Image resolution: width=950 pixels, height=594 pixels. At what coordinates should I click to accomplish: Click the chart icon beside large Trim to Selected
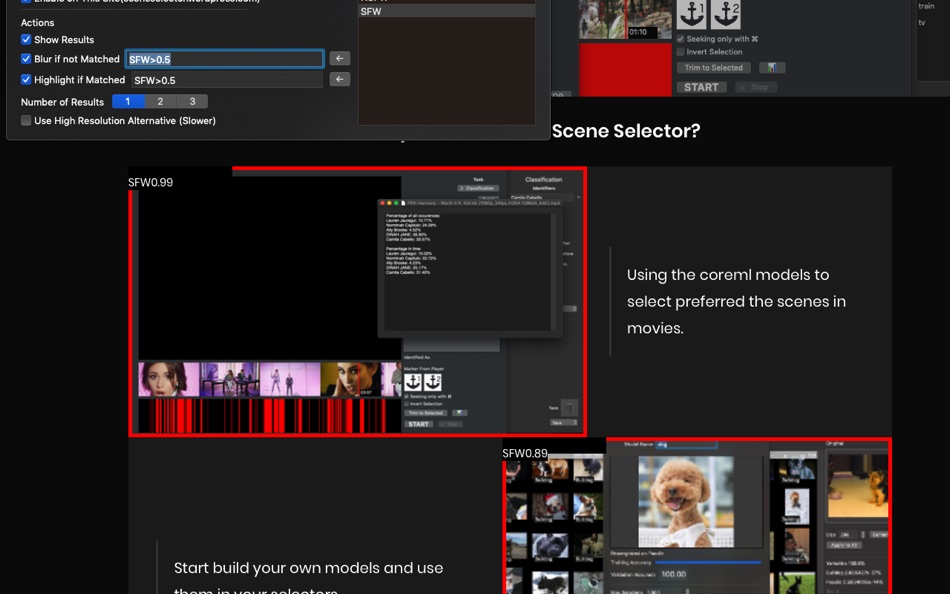[x=772, y=68]
